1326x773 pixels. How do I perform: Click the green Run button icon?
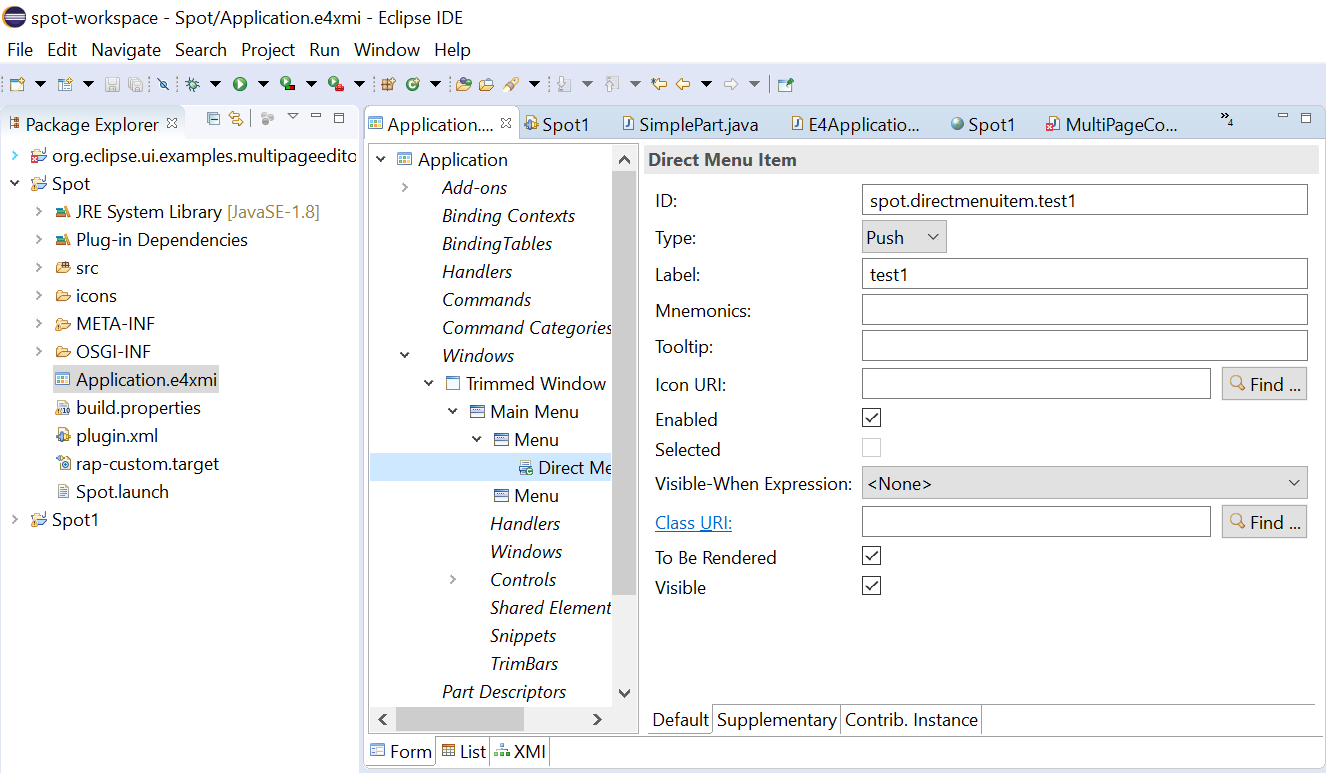pos(240,84)
